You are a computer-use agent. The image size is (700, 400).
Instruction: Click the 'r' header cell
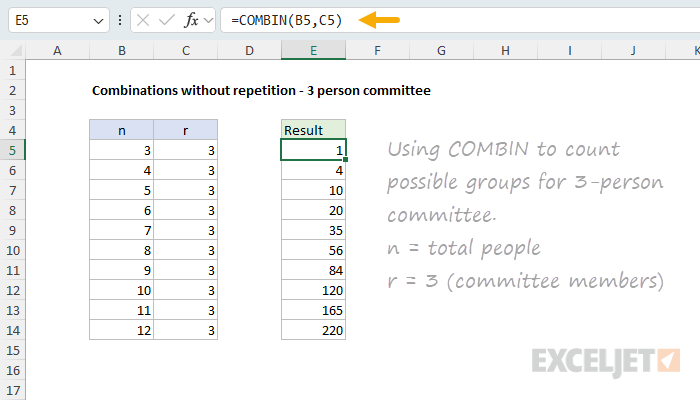point(186,130)
